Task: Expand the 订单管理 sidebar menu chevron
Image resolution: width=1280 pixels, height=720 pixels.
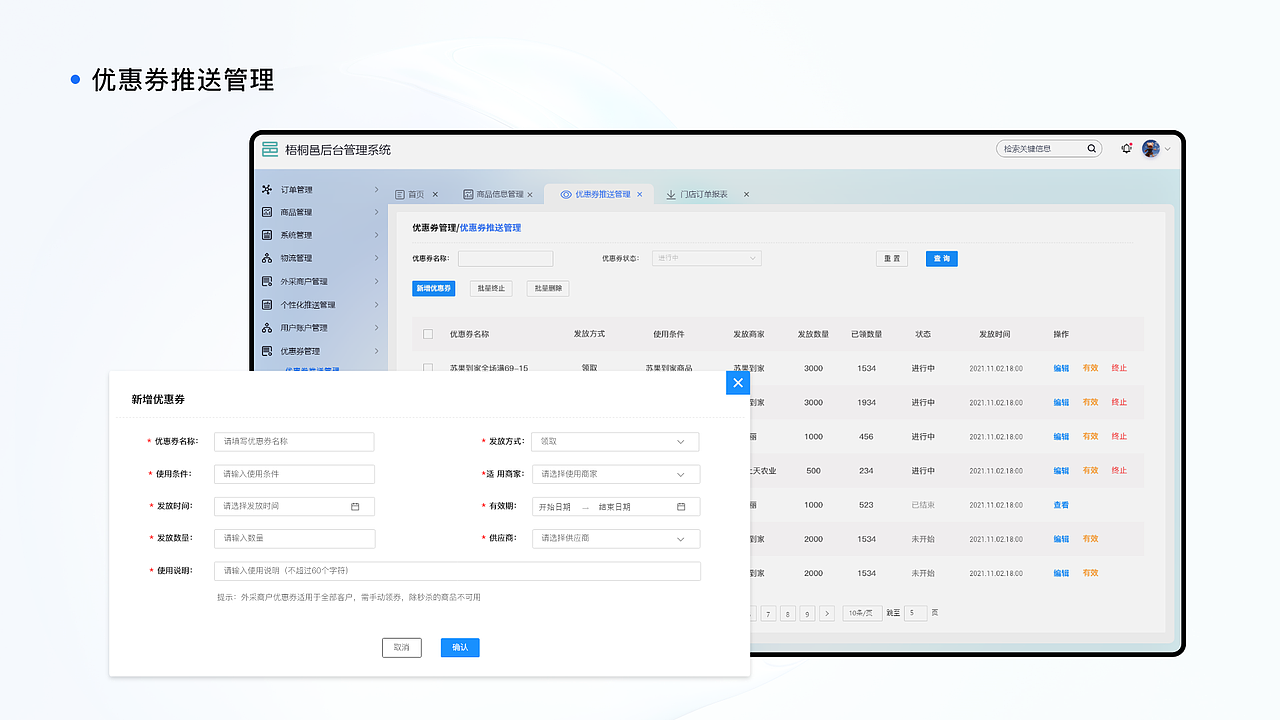Action: (376, 189)
